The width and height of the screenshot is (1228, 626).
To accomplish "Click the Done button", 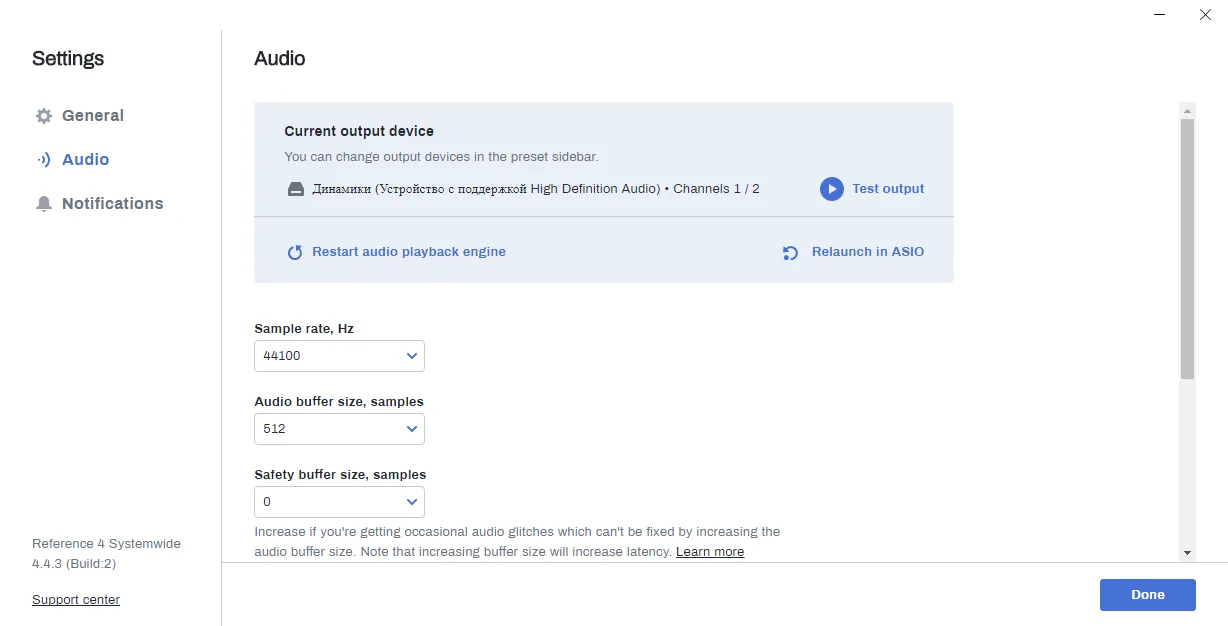I will [1148, 595].
